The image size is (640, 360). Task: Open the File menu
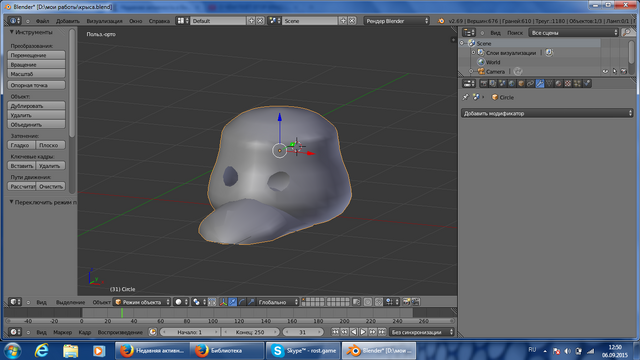(42, 20)
